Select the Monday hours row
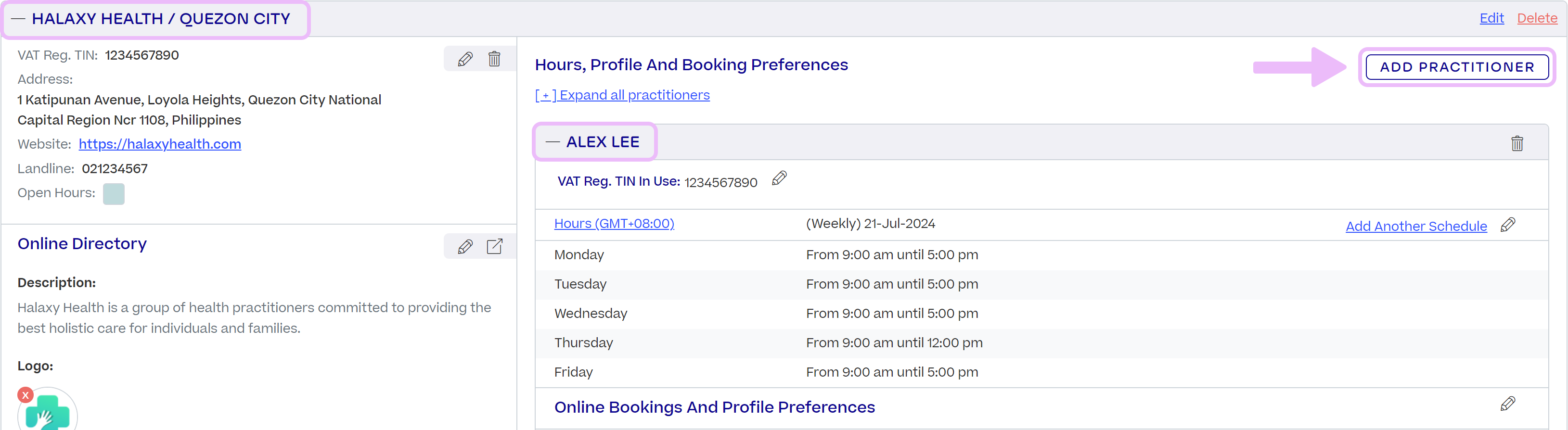The image size is (1568, 430). tap(1041, 255)
